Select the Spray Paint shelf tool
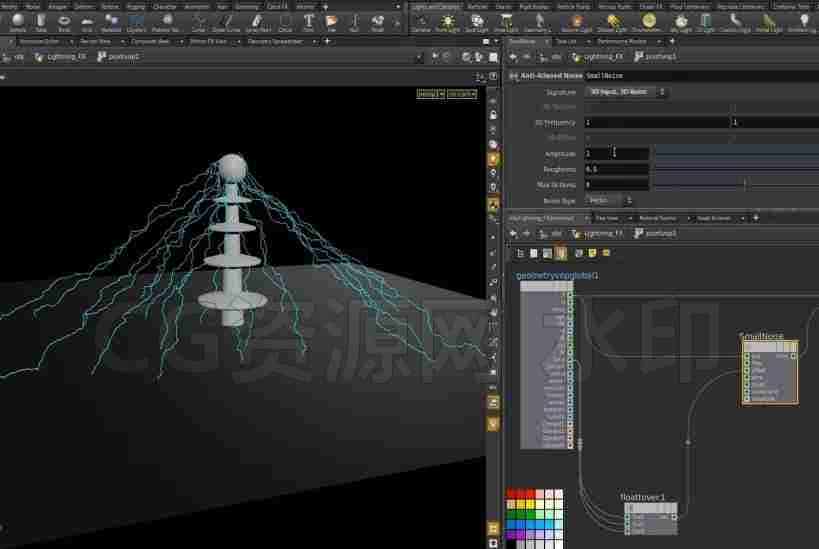Image resolution: width=819 pixels, height=549 pixels. tap(257, 22)
